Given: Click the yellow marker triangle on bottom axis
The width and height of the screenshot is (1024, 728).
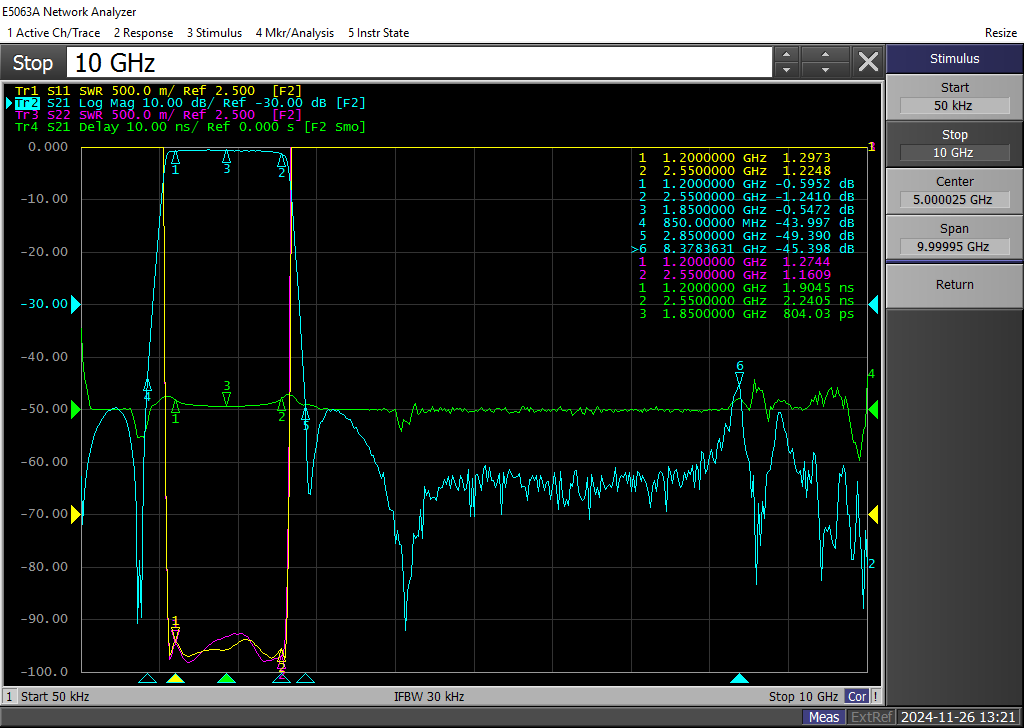Looking at the screenshot, I should (x=175, y=679).
